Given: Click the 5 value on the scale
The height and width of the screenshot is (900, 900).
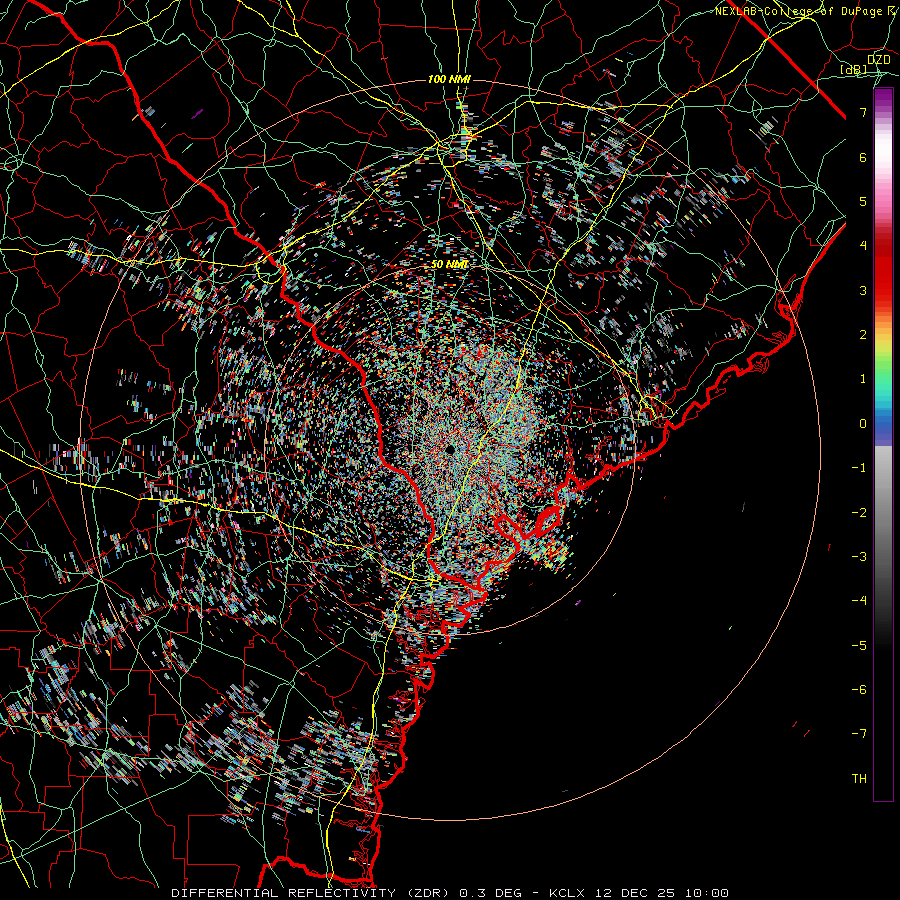Looking at the screenshot, I should [863, 201].
